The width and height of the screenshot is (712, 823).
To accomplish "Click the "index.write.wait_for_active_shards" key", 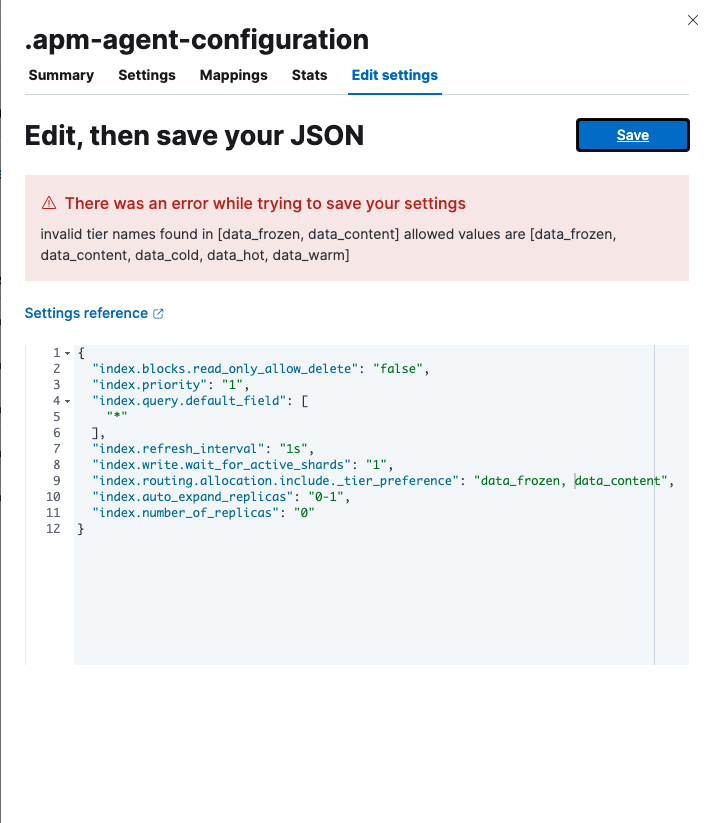I will tap(221, 465).
